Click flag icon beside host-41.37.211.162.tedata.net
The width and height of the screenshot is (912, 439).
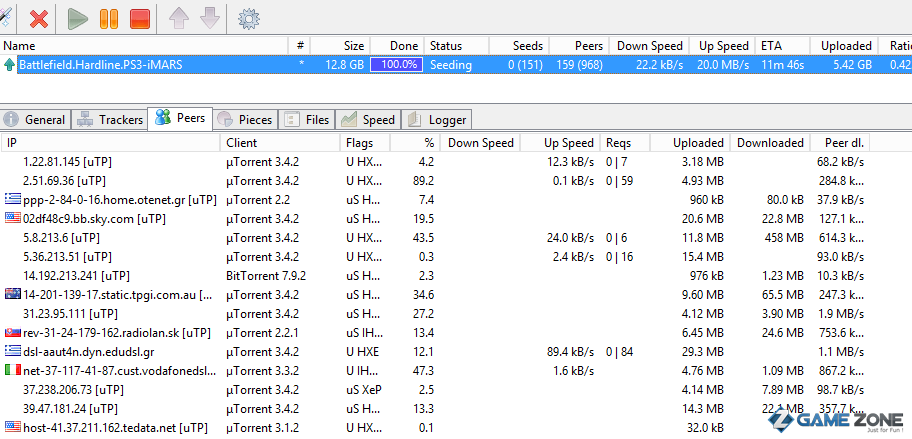pos(12,426)
